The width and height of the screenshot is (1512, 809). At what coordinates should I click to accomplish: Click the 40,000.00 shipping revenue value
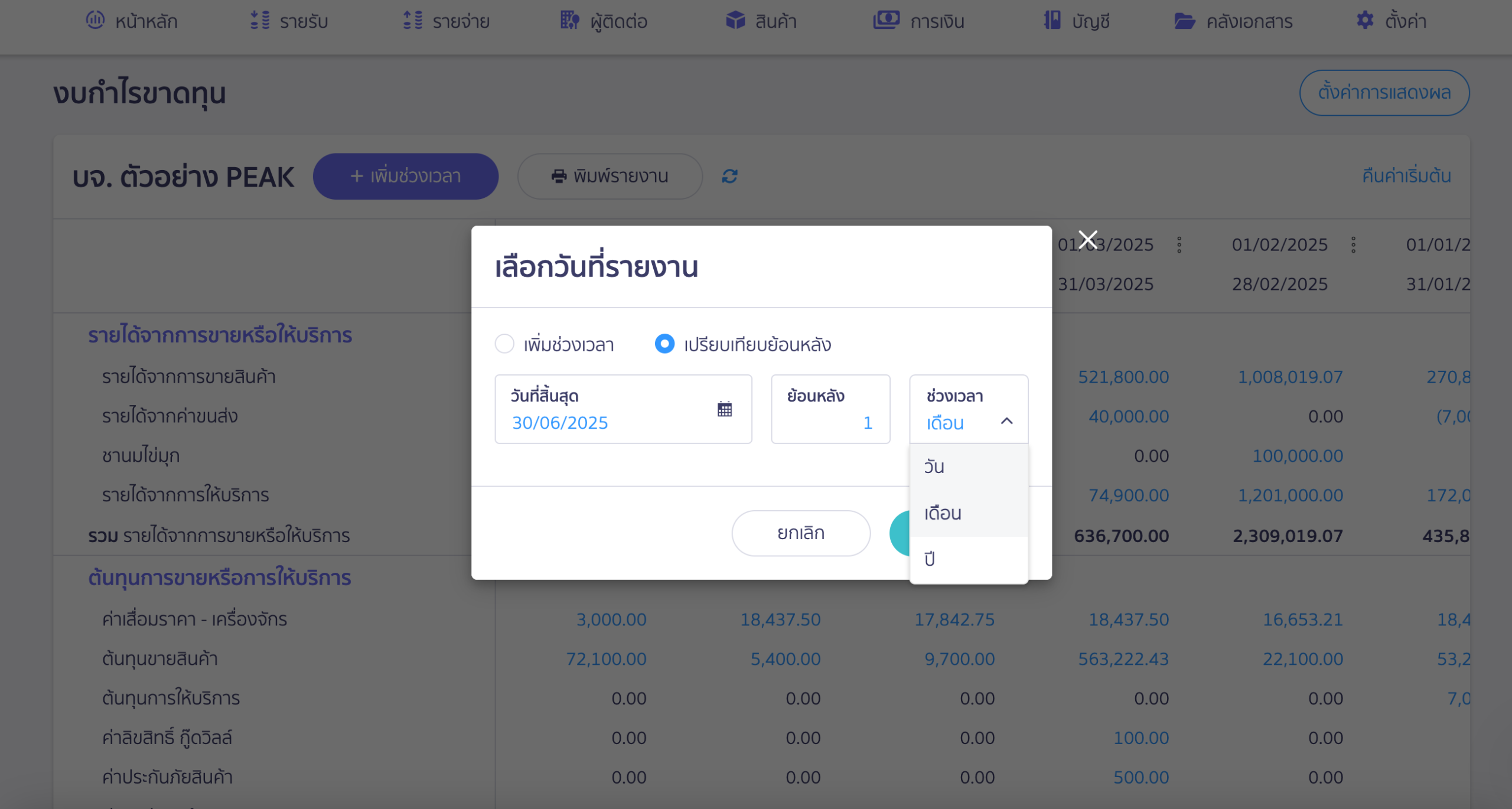click(x=1129, y=416)
